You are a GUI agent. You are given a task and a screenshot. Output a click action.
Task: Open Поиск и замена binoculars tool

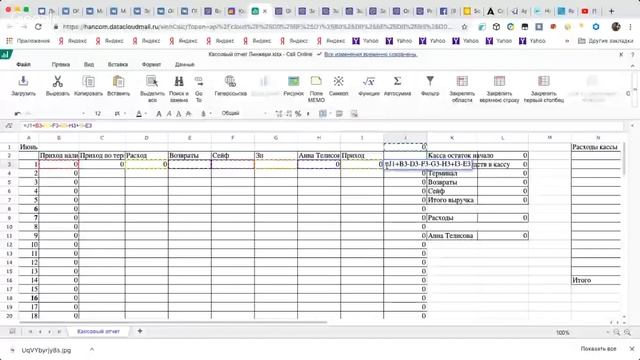(179, 81)
